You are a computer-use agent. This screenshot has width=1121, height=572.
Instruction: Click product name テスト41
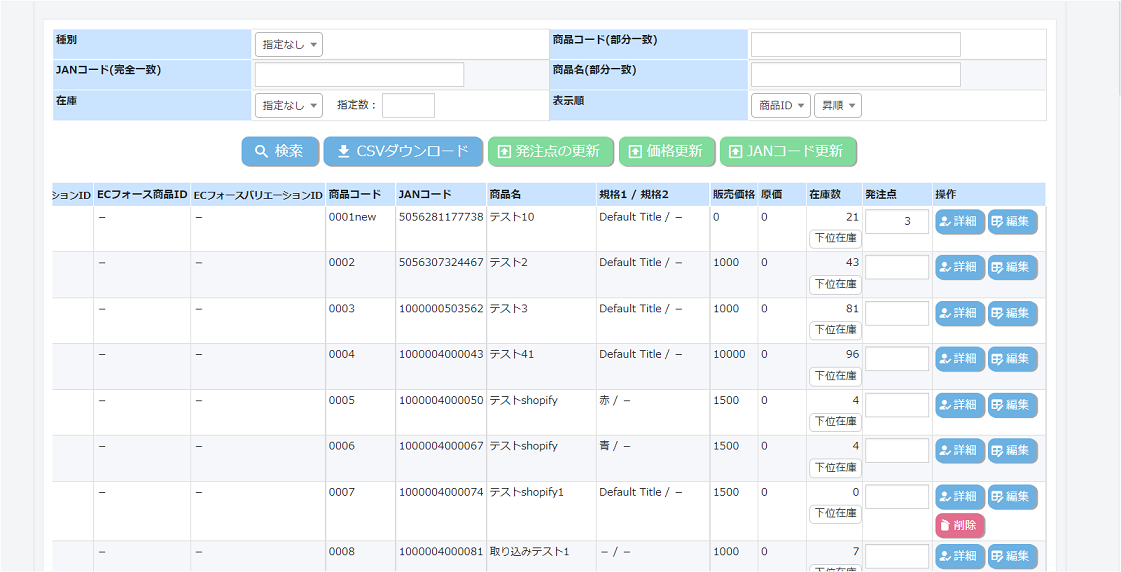coord(512,354)
